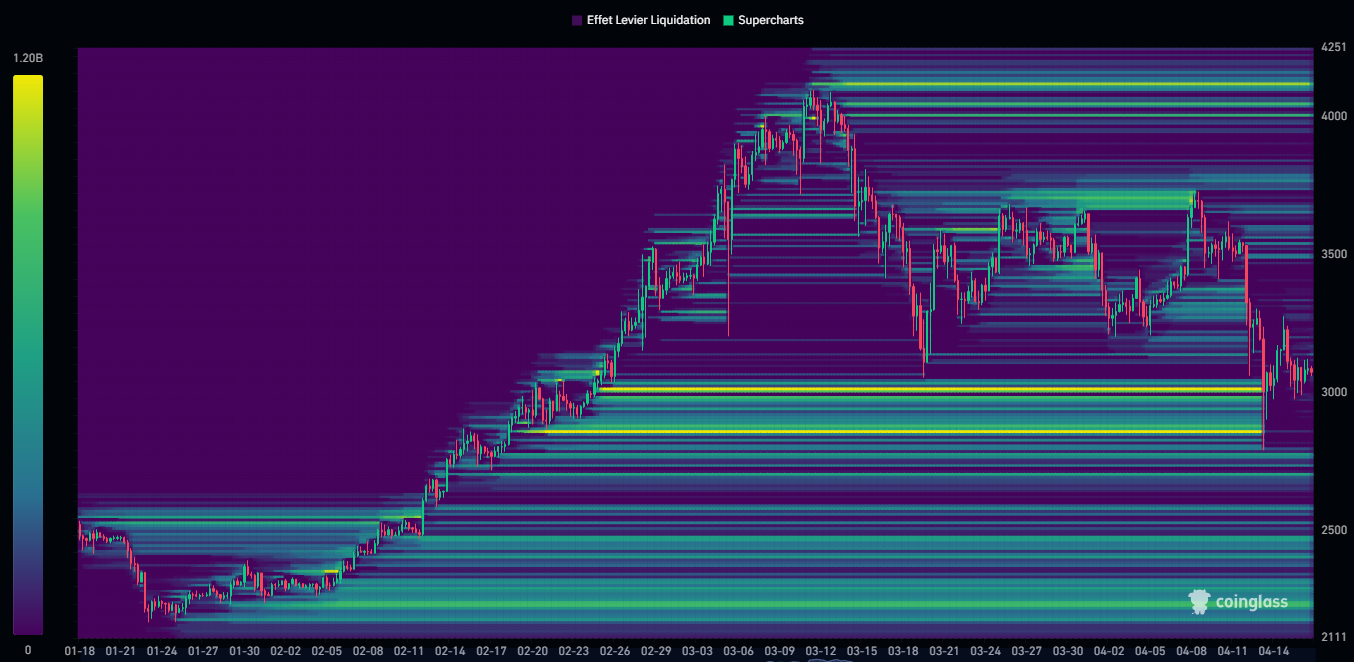1354x662 pixels.
Task: Click the 0 minimum scale label
Action: click(x=28, y=650)
